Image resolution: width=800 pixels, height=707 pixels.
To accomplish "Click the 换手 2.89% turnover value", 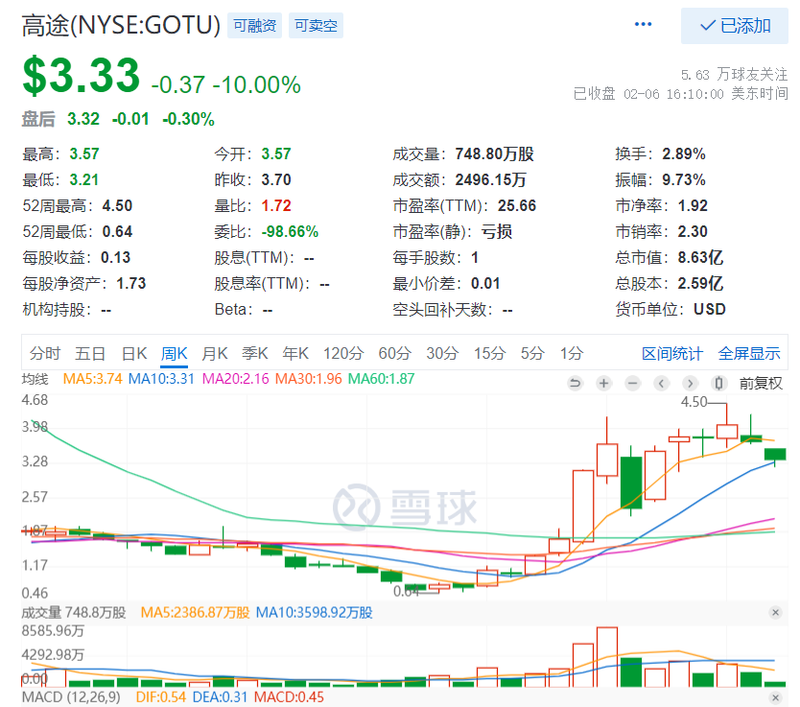I will [684, 153].
